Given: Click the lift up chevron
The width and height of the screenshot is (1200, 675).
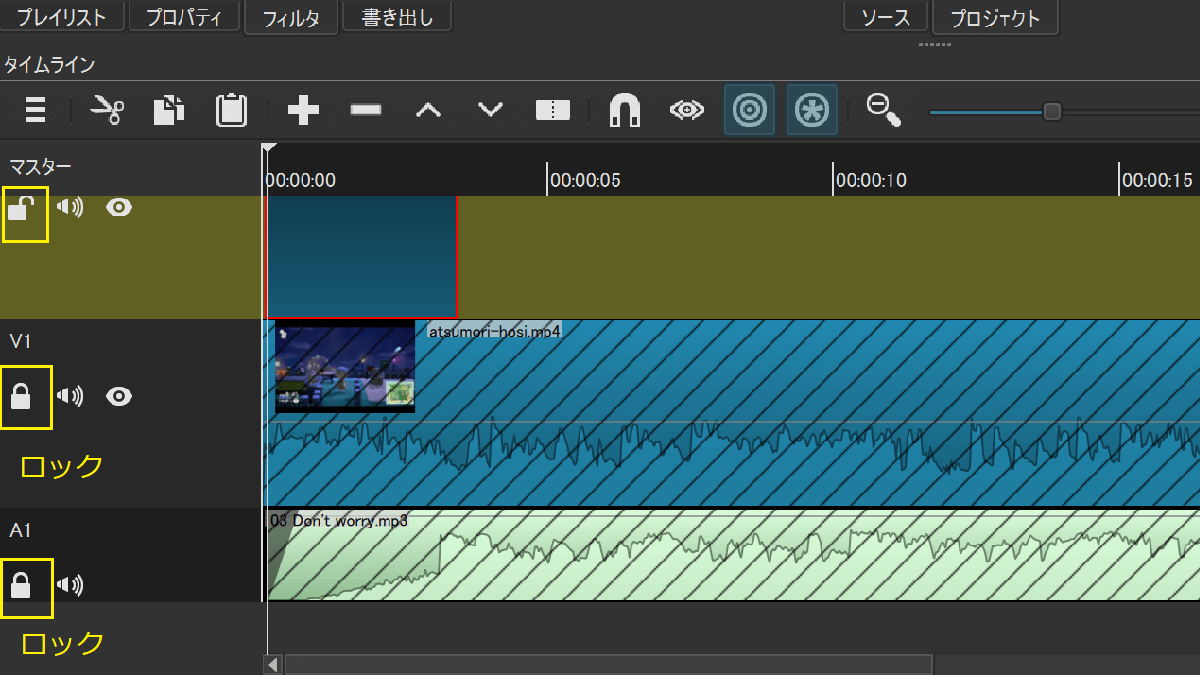Looking at the screenshot, I should coord(428,110).
